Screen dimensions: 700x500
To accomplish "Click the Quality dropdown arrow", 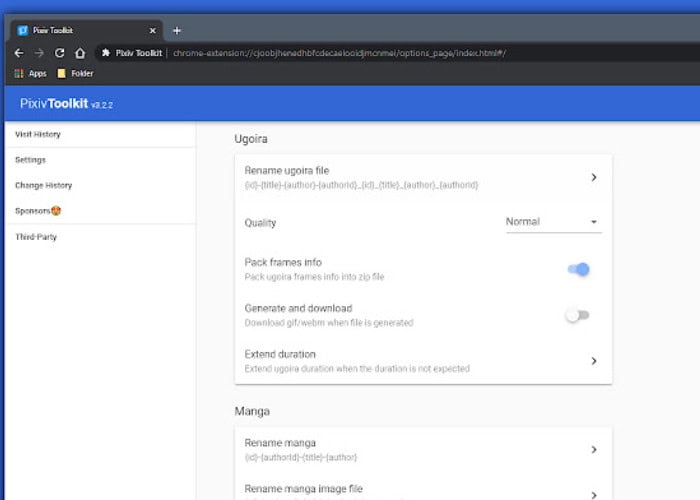I will tap(594, 222).
